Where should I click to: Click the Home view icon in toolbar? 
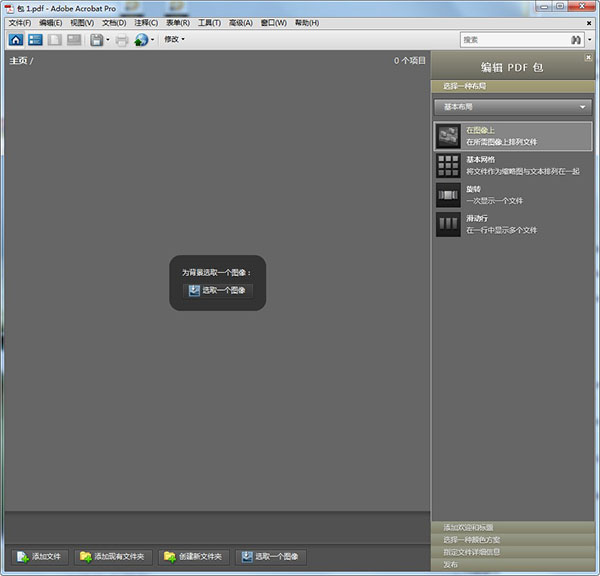(x=16, y=40)
